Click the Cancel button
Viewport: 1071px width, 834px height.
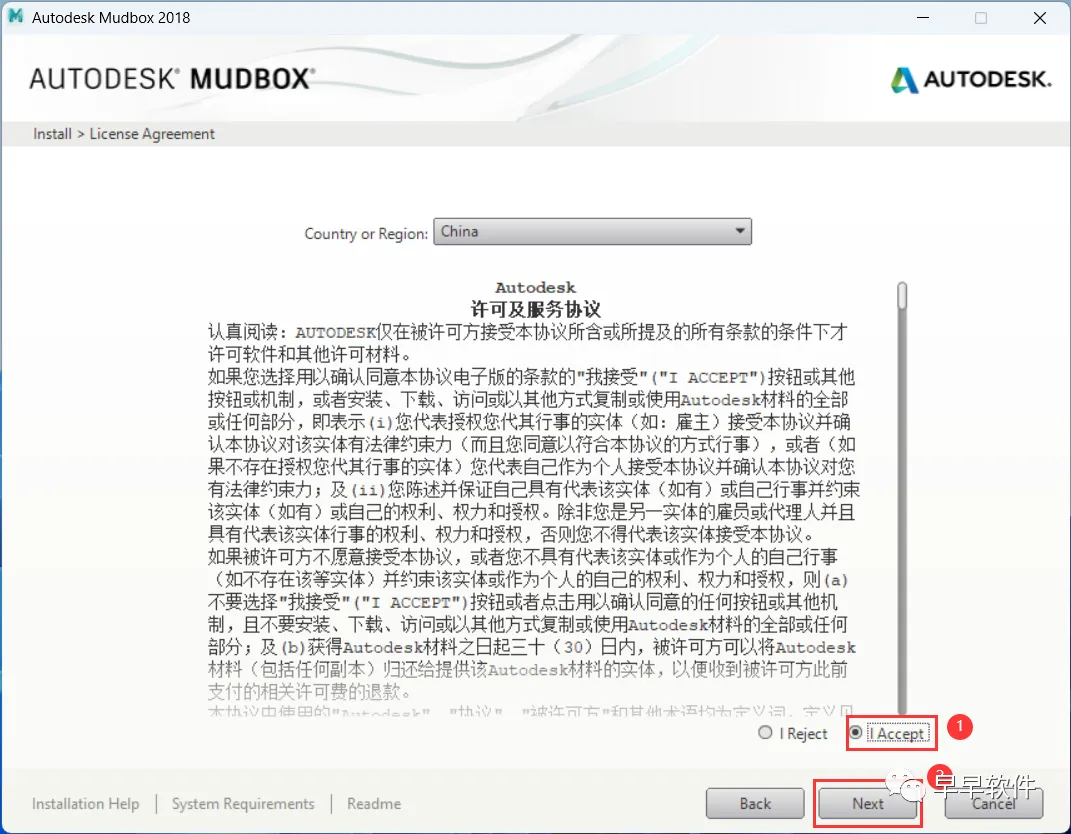click(x=993, y=804)
